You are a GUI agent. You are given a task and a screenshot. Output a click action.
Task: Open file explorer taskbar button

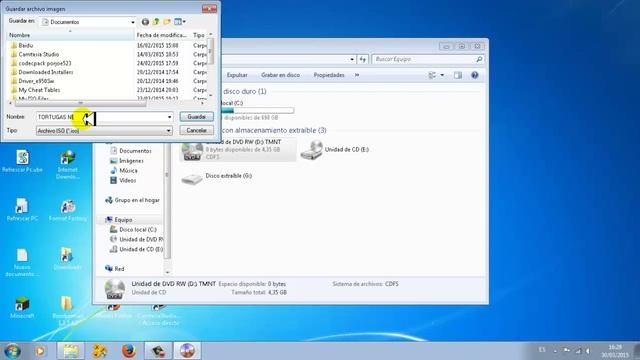(71, 351)
